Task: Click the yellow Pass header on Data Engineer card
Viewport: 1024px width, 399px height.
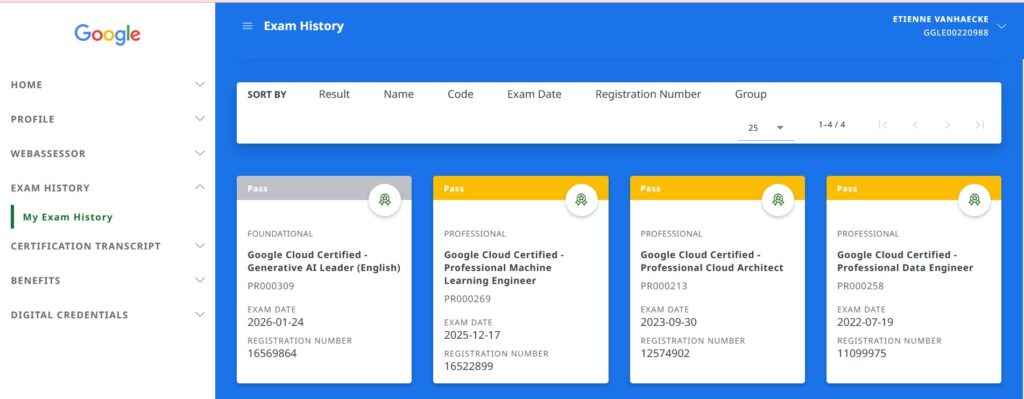Action: click(914, 187)
